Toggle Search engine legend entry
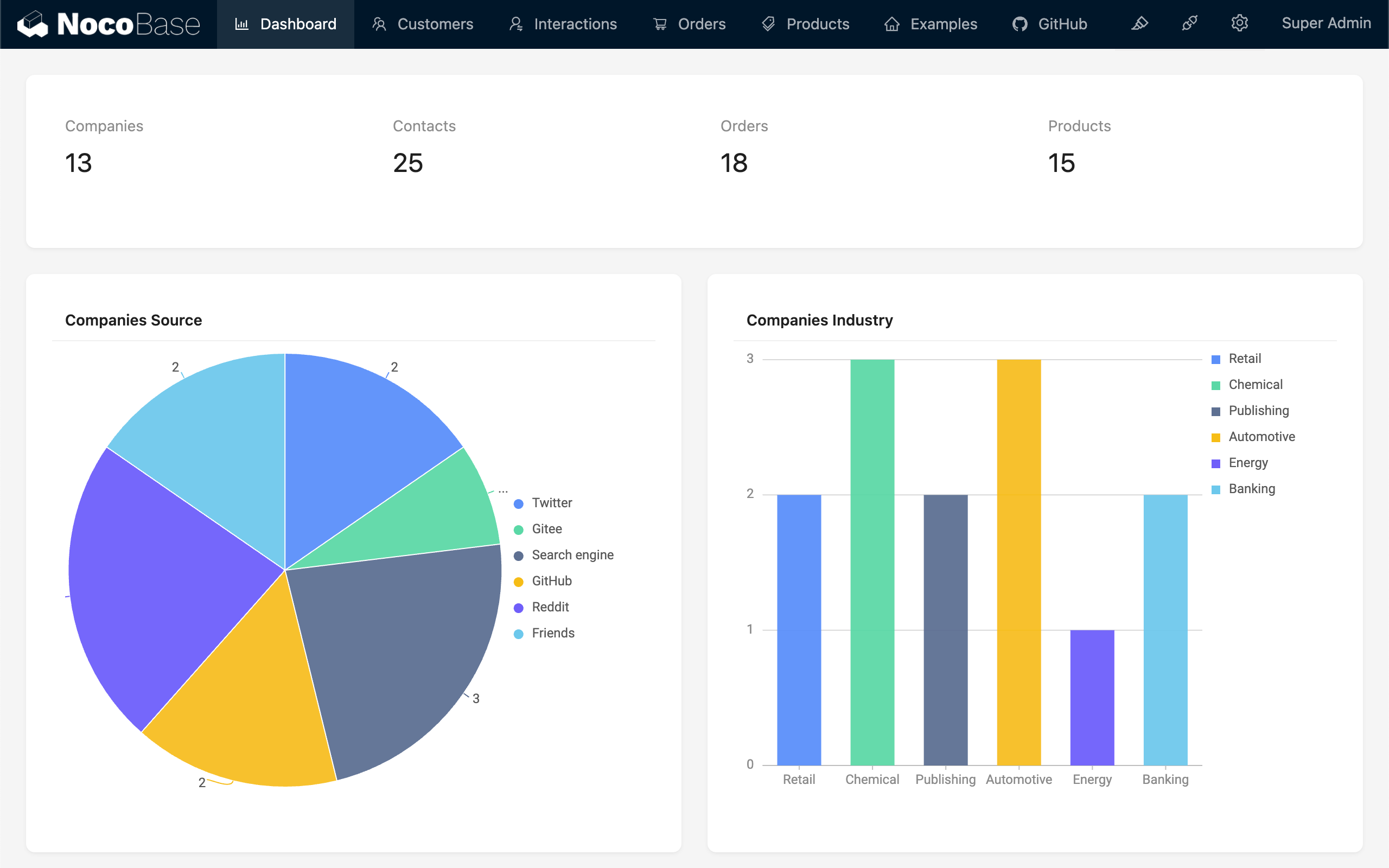The width and height of the screenshot is (1389, 868). point(572,555)
